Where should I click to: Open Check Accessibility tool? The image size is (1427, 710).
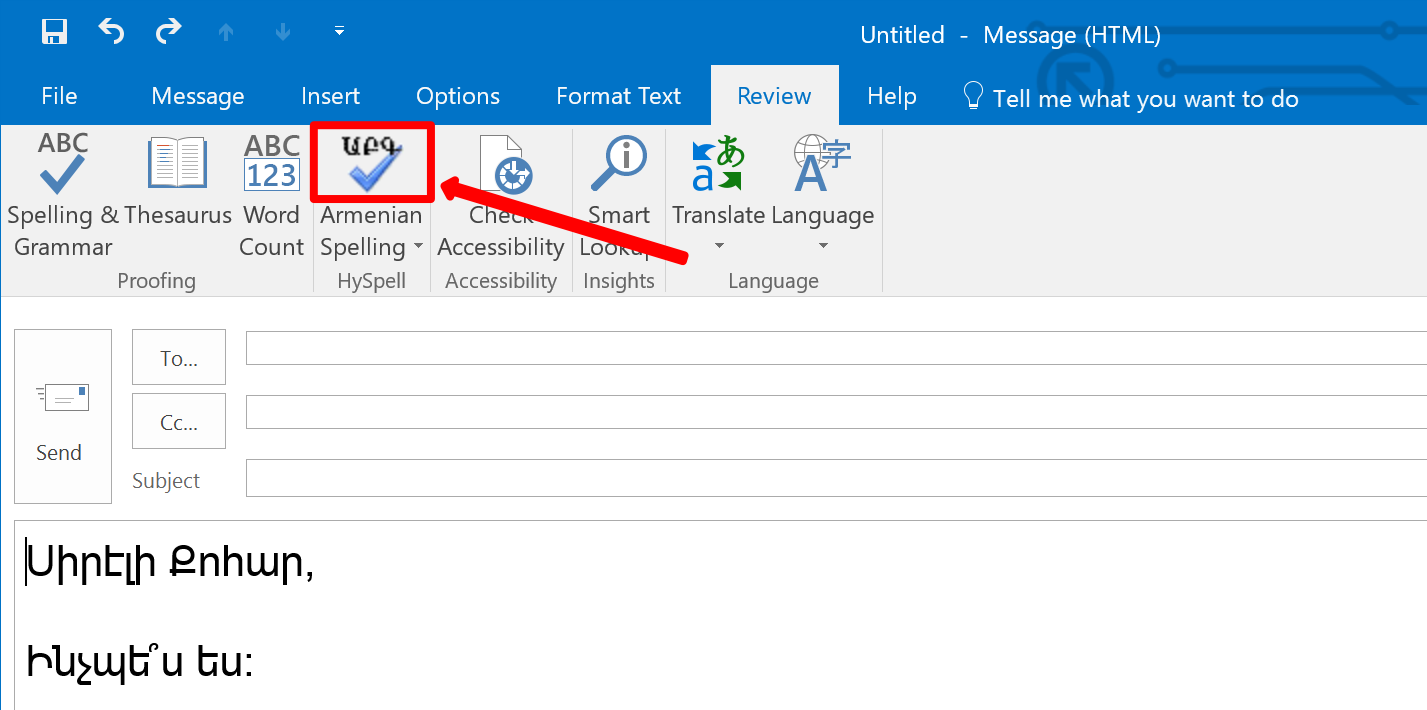coord(500,196)
